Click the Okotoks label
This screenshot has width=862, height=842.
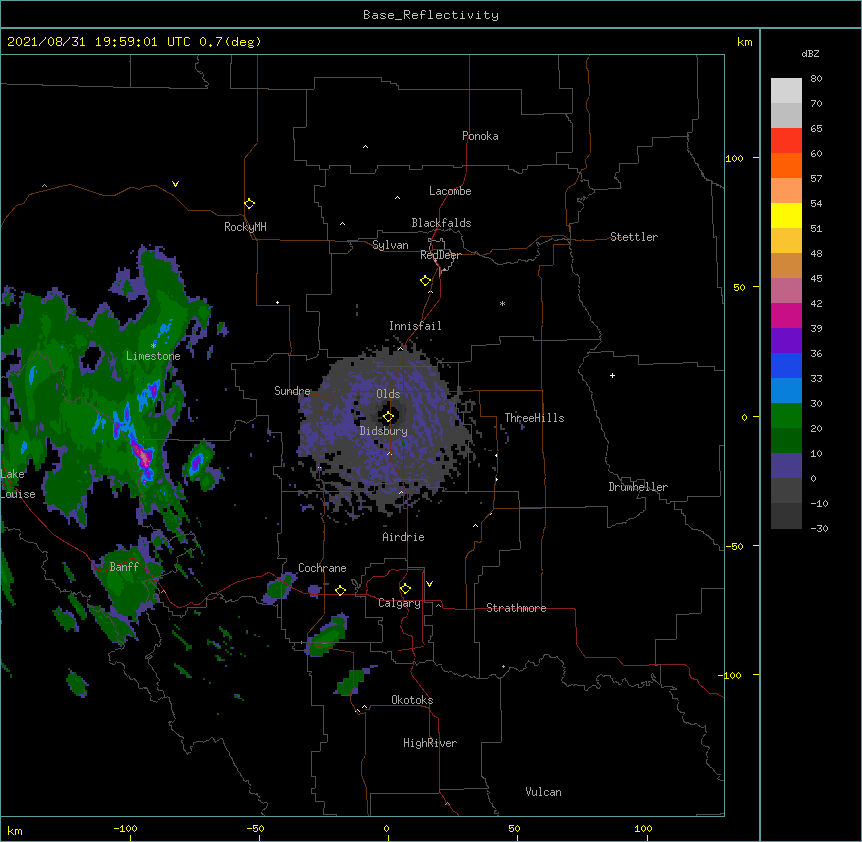click(x=412, y=700)
